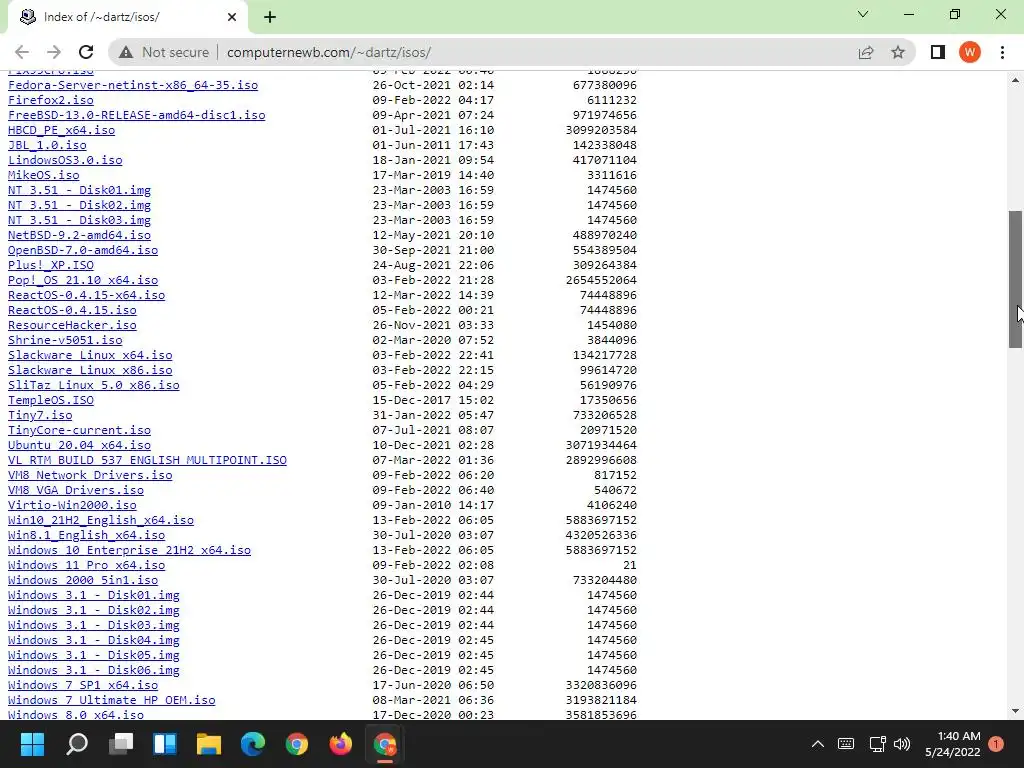Open the W profile avatar menu
The width and height of the screenshot is (1024, 768).
pos(970,52)
